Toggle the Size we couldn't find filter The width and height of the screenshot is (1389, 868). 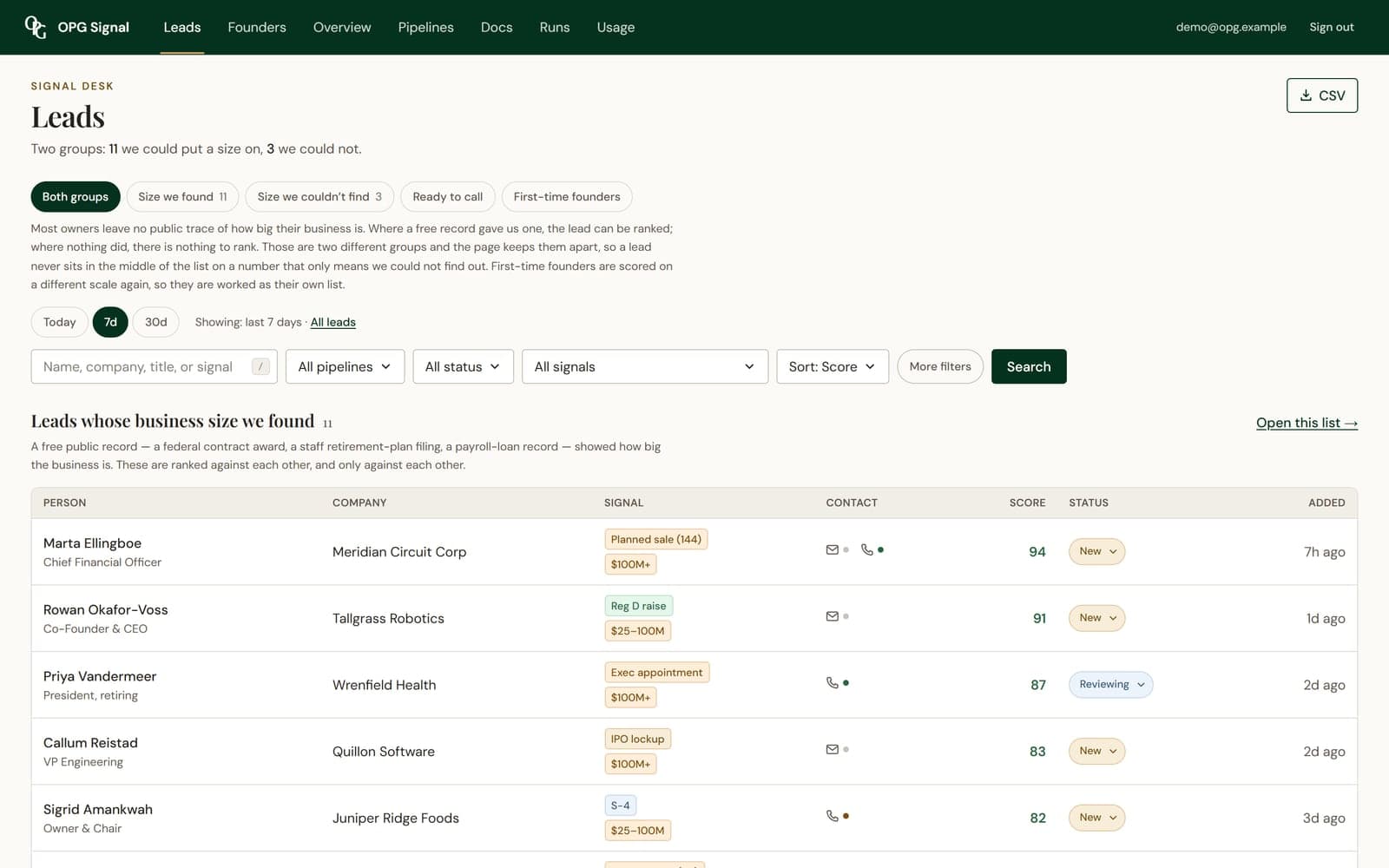319,197
